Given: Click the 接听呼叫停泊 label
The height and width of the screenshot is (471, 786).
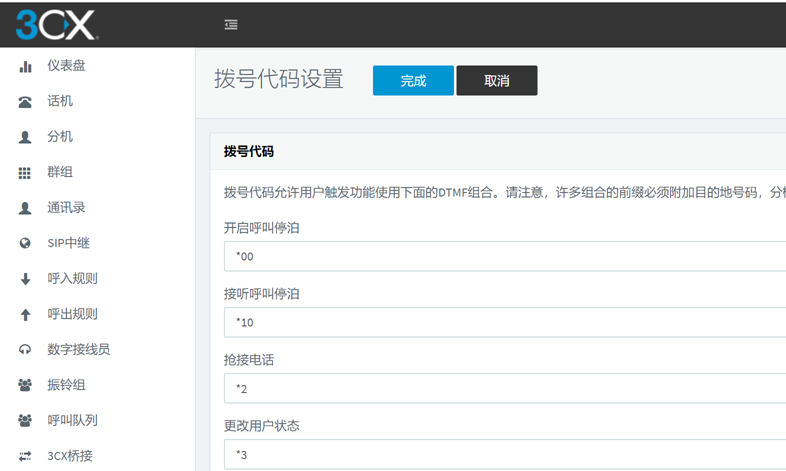Looking at the screenshot, I should (261, 294).
